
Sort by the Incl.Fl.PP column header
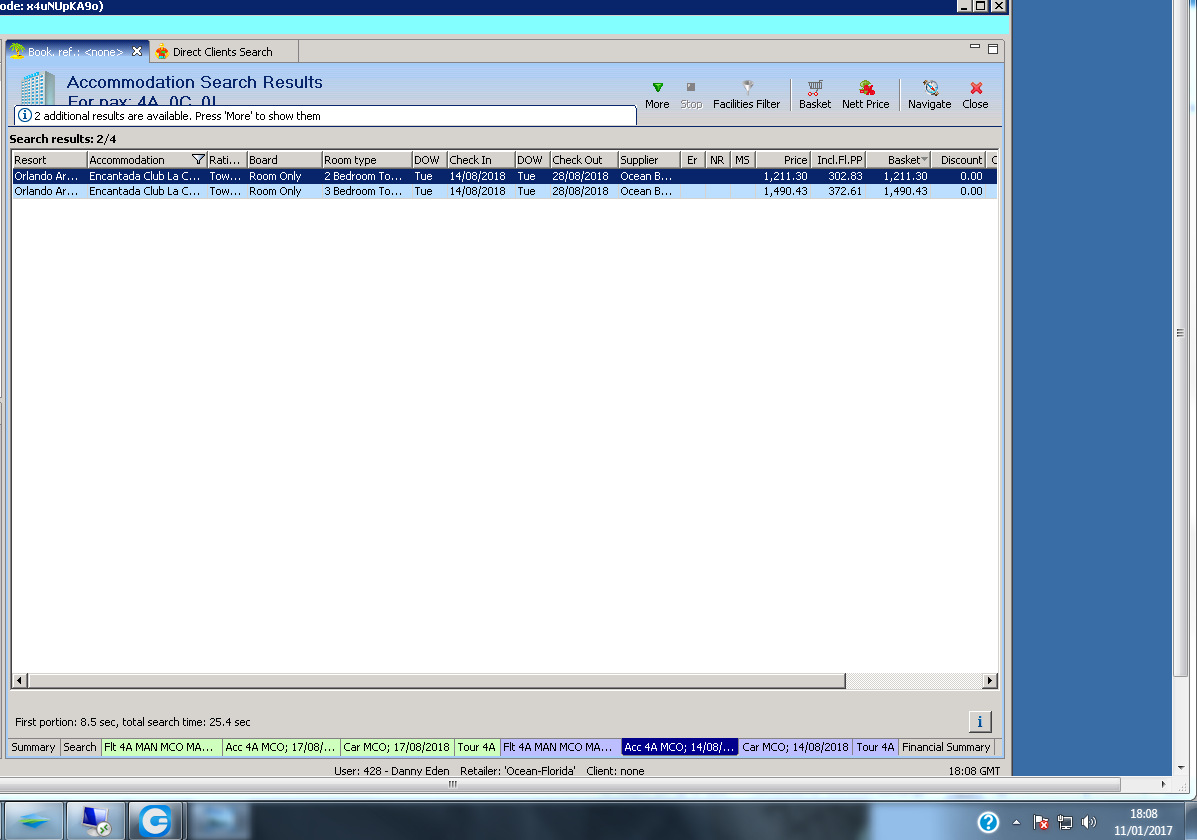pyautogui.click(x=838, y=160)
